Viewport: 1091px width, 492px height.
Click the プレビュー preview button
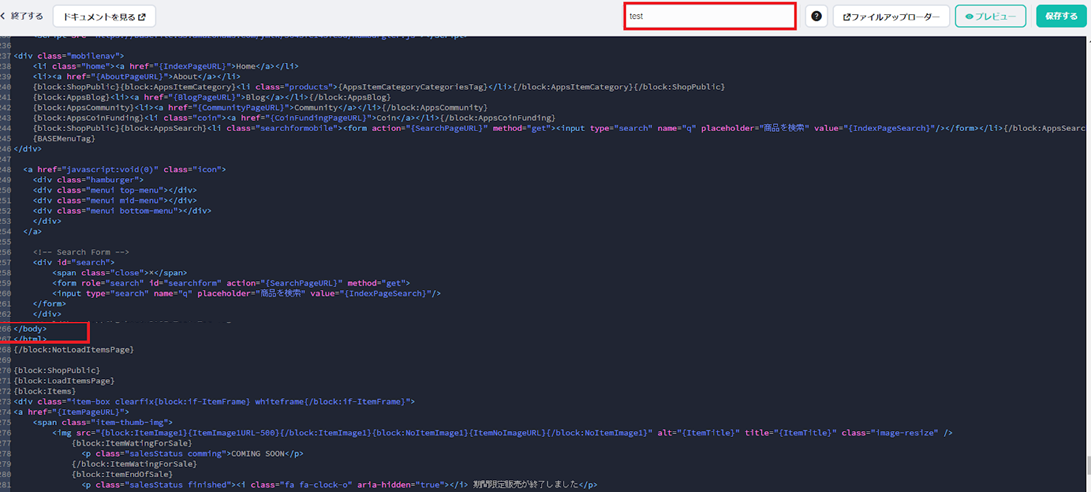(991, 16)
